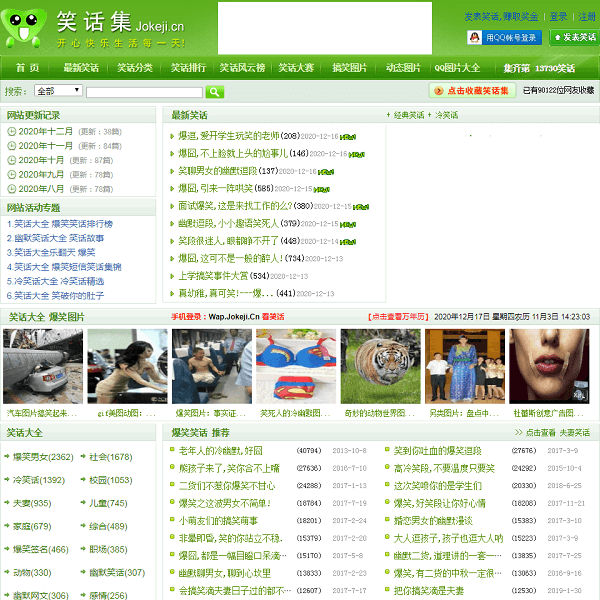The image size is (600, 600).
Task: Click the 注册 link
Action: [587, 17]
